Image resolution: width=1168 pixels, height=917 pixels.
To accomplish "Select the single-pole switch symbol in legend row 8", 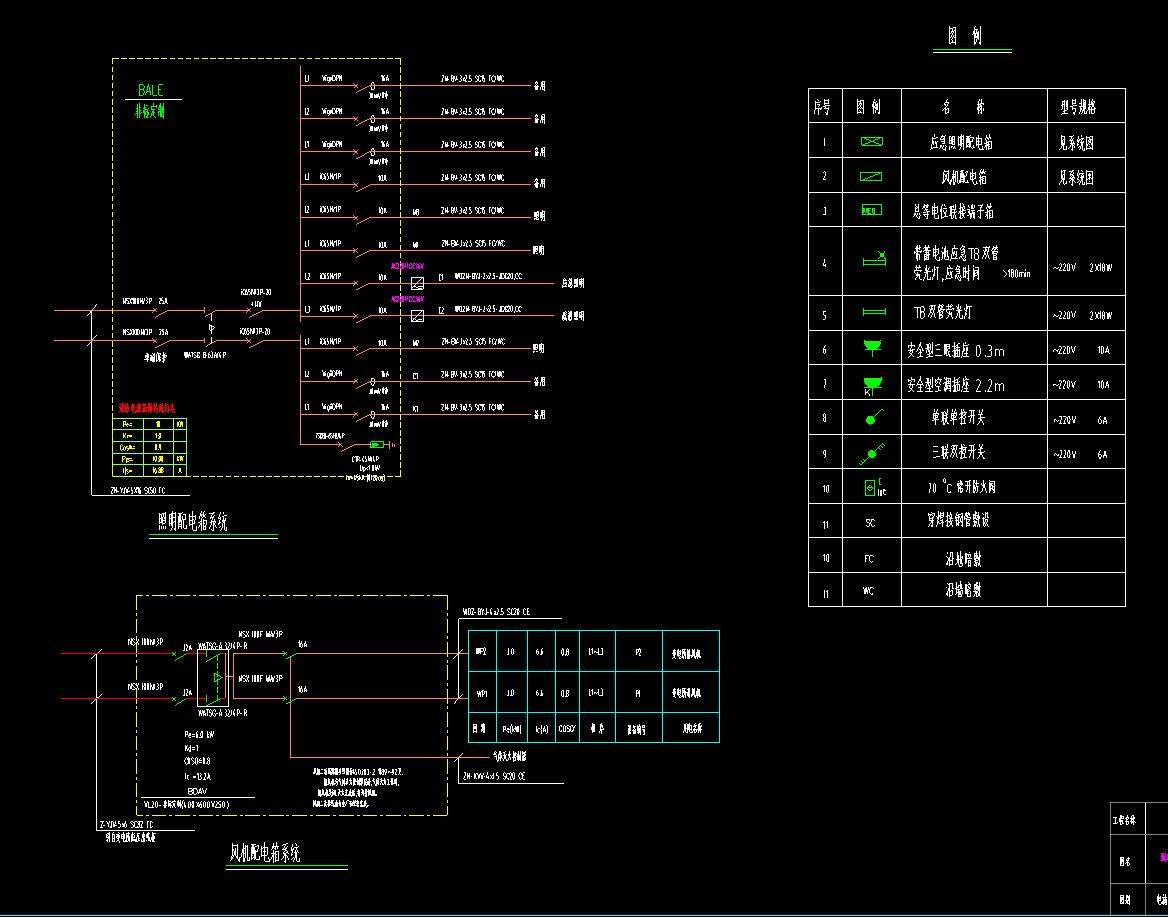I will point(872,419).
